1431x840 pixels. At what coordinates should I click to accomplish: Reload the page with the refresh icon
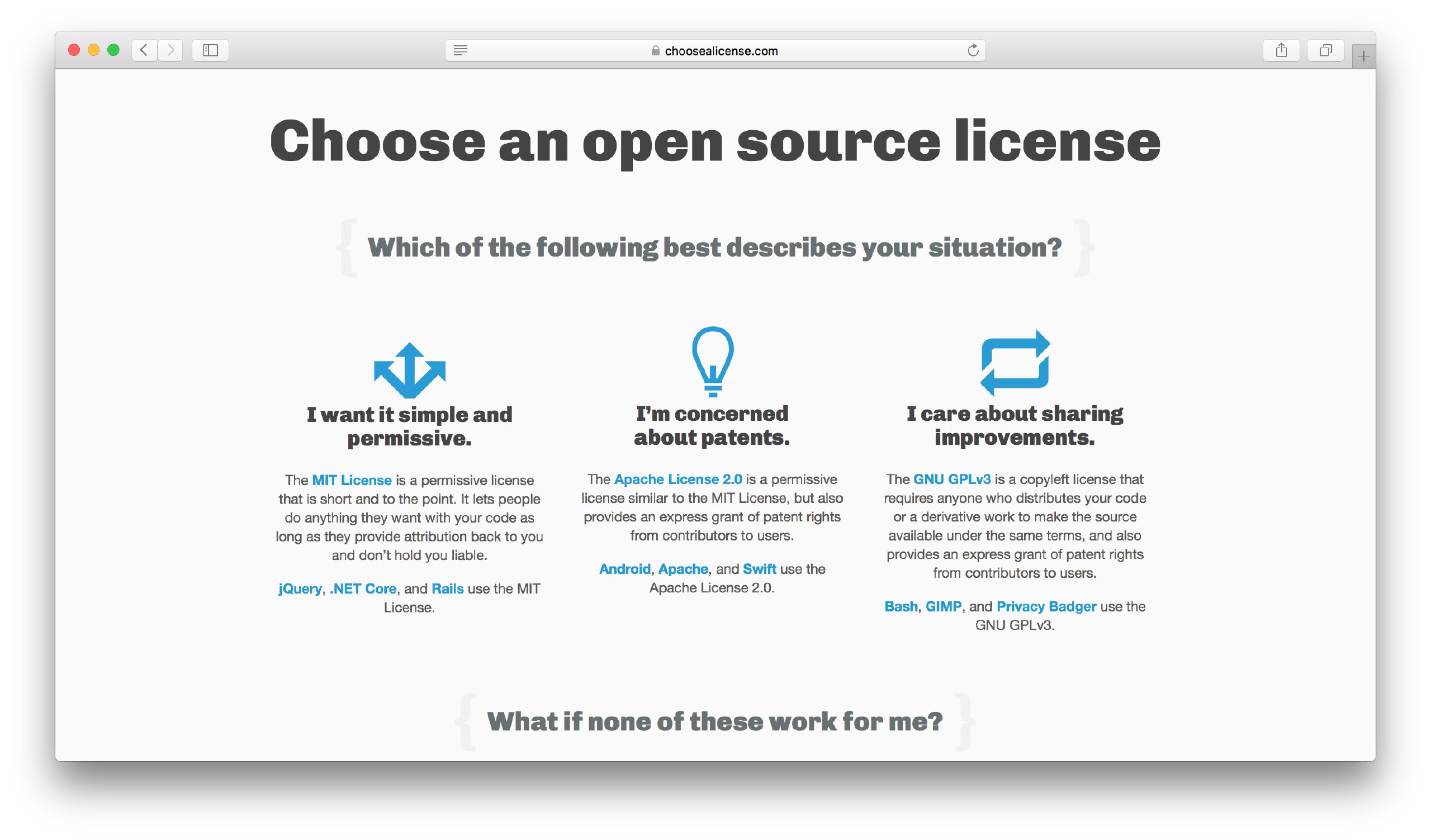pos(973,50)
